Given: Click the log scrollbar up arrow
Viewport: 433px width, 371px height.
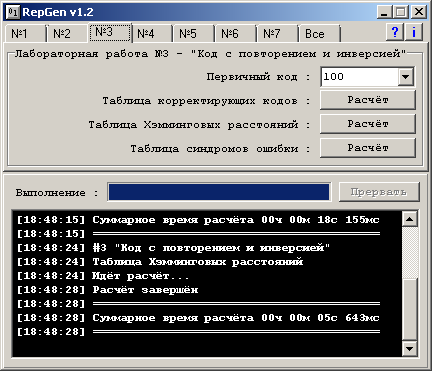Looking at the screenshot, I should coord(409,219).
